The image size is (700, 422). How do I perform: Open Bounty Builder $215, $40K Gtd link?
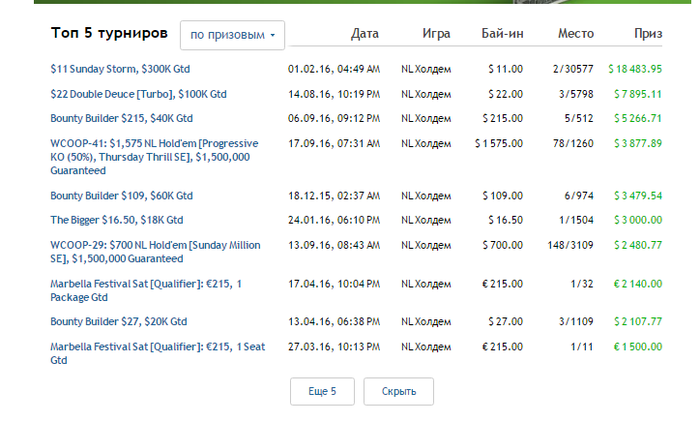click(x=121, y=118)
